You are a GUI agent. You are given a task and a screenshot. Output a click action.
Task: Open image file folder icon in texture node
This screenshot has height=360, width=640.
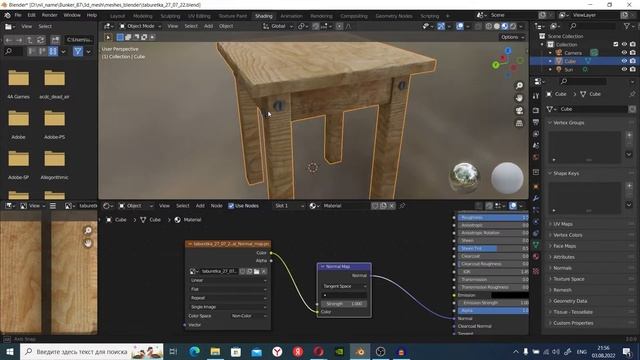[256, 271]
